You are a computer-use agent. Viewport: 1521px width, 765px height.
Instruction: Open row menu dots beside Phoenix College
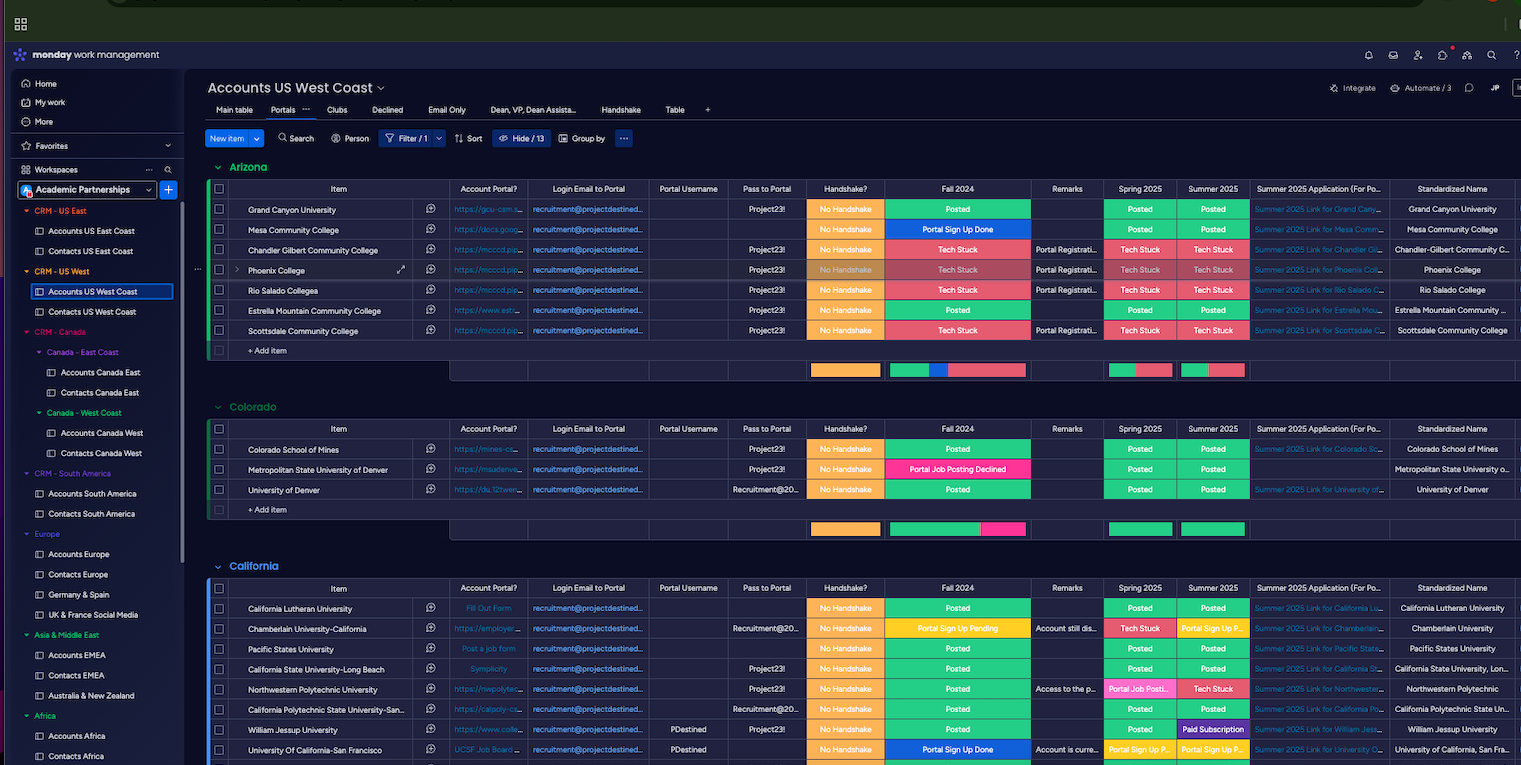(x=196, y=270)
